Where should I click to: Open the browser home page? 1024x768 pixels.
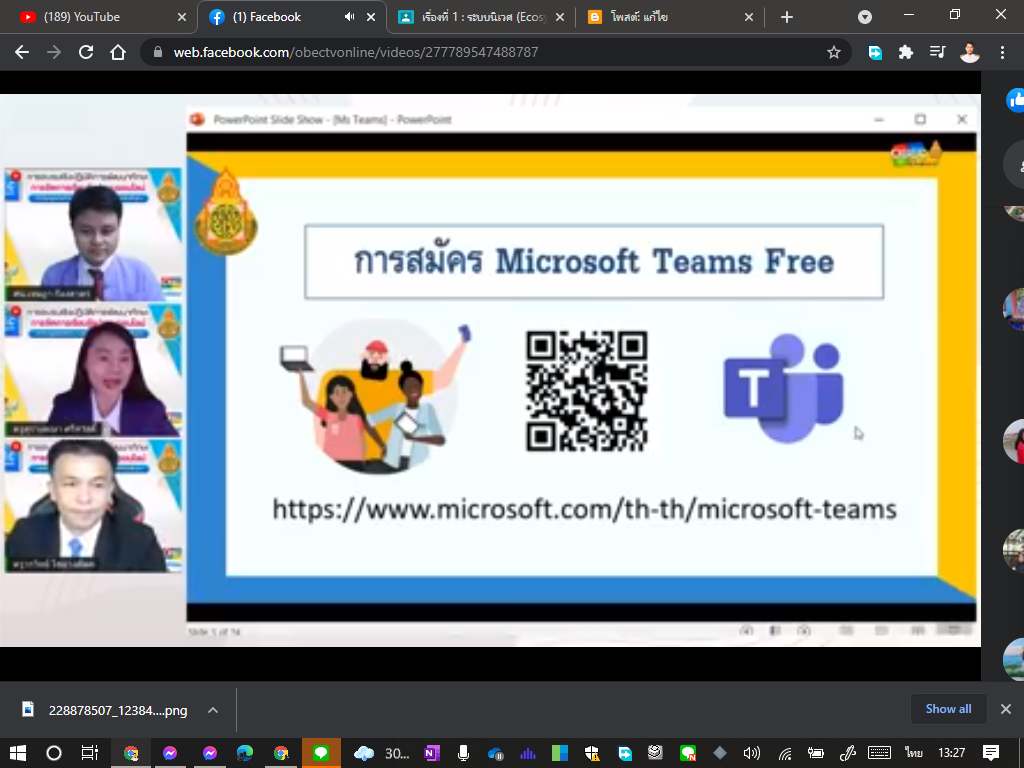(118, 52)
